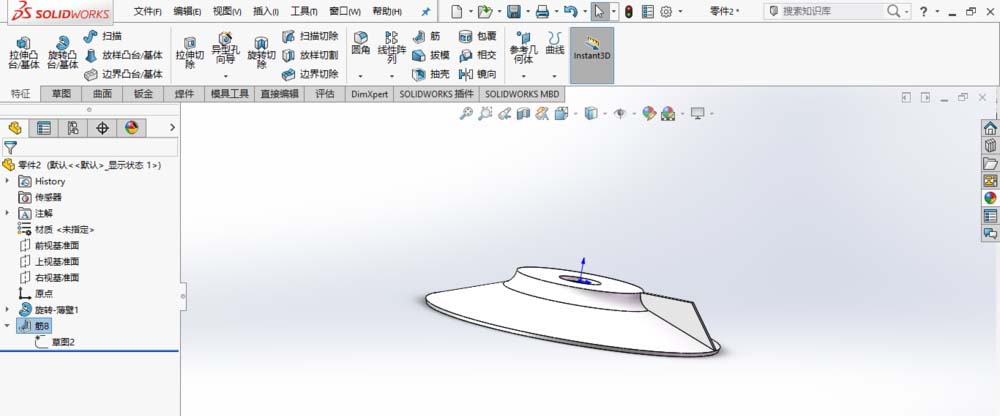The image size is (1000, 416).
Task: Click the 拉伸凸台/基体 extrude boss tool
Action: pyautogui.click(x=24, y=52)
